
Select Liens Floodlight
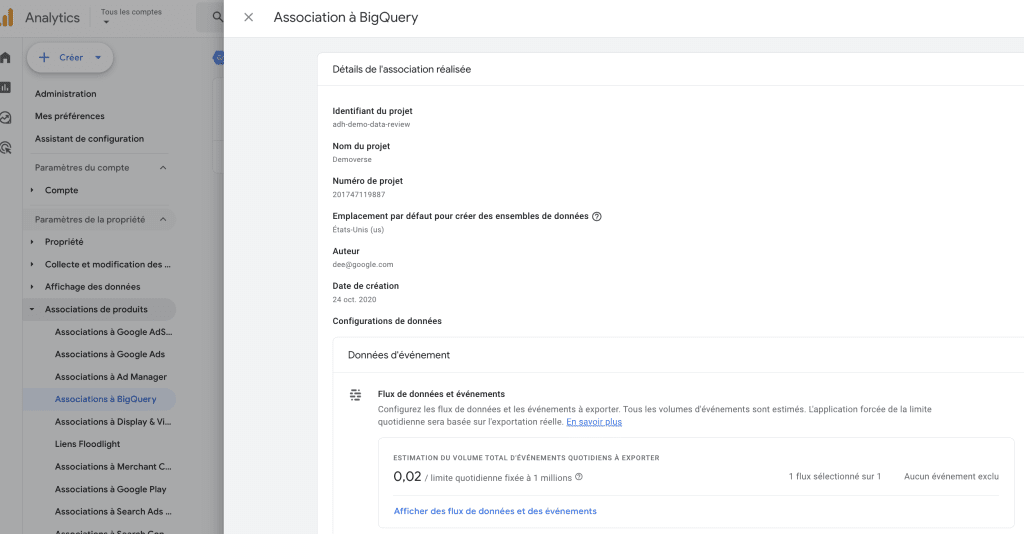[x=88, y=444]
